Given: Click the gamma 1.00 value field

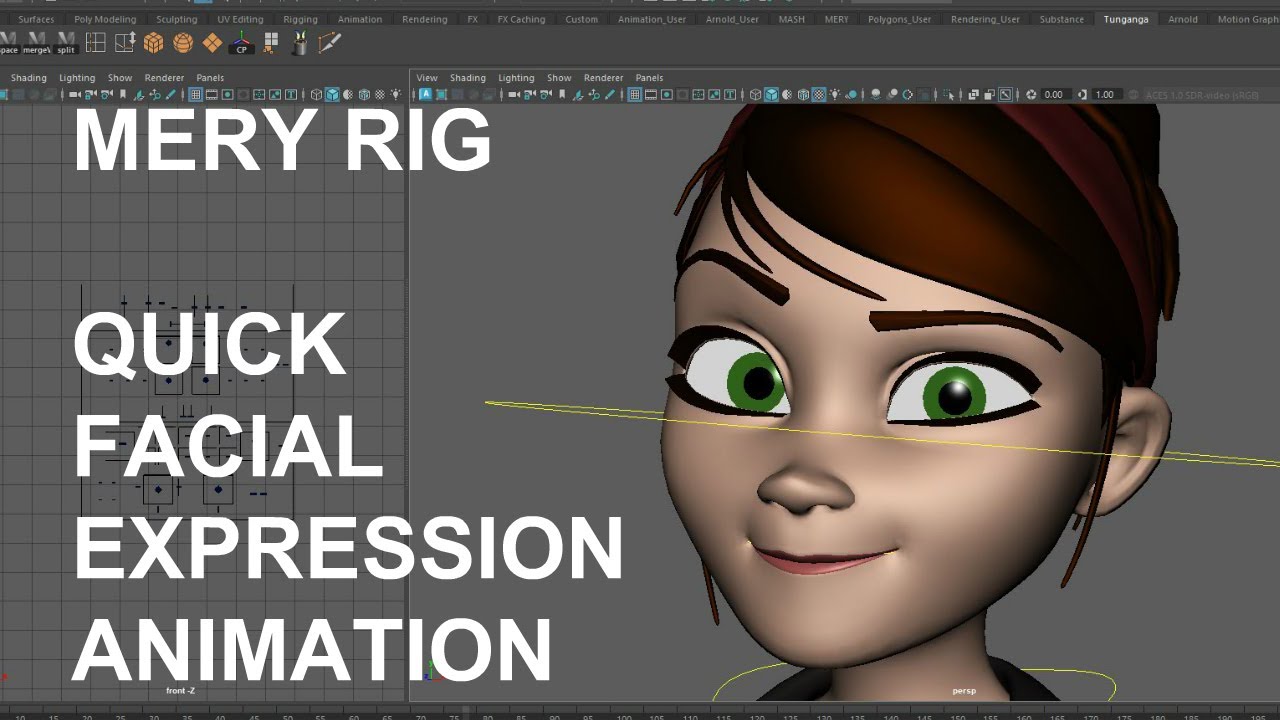Looking at the screenshot, I should click(1105, 95).
